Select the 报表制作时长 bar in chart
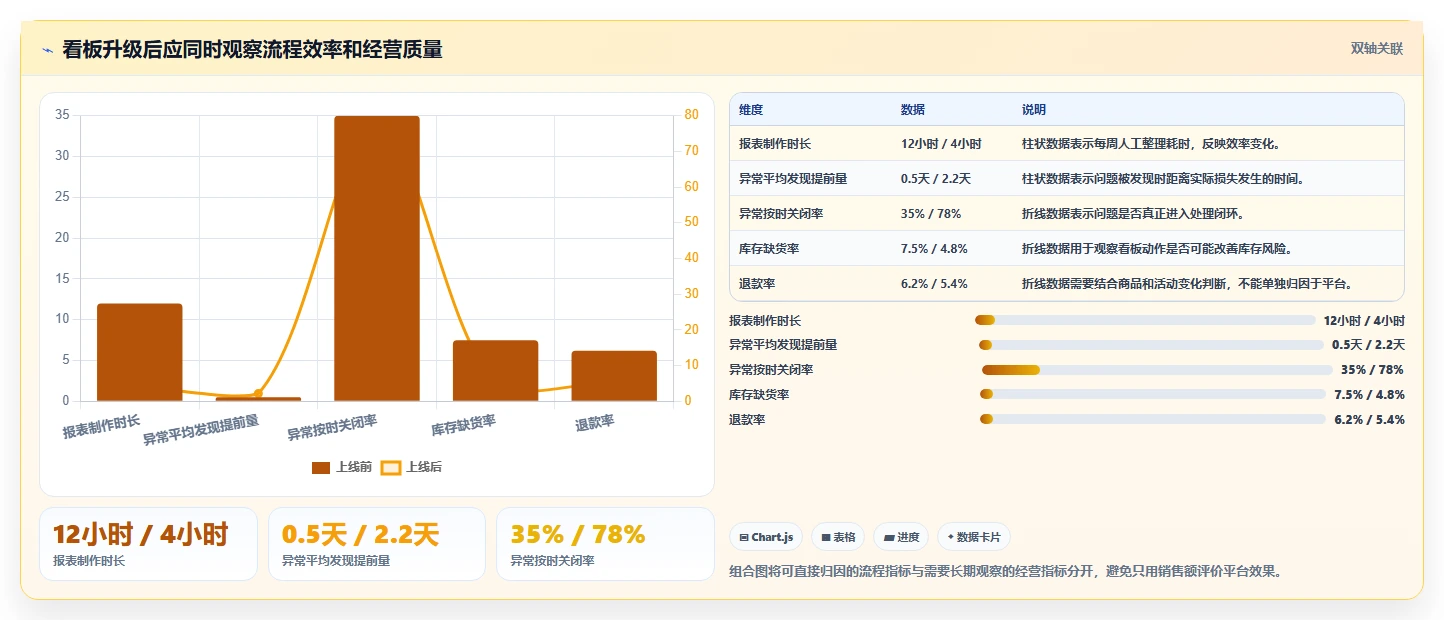The image size is (1444, 620). (140, 352)
